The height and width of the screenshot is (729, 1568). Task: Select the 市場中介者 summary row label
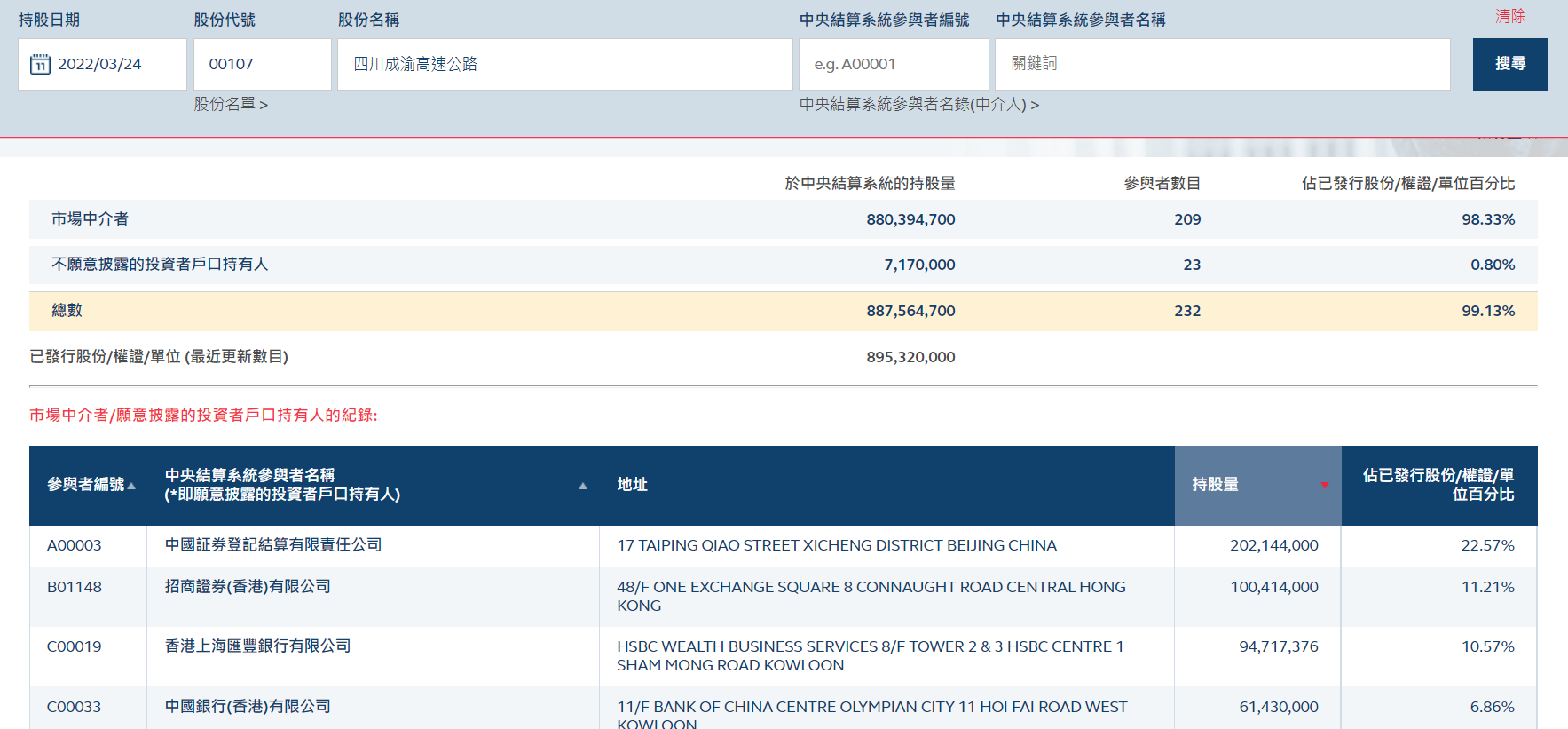90,218
